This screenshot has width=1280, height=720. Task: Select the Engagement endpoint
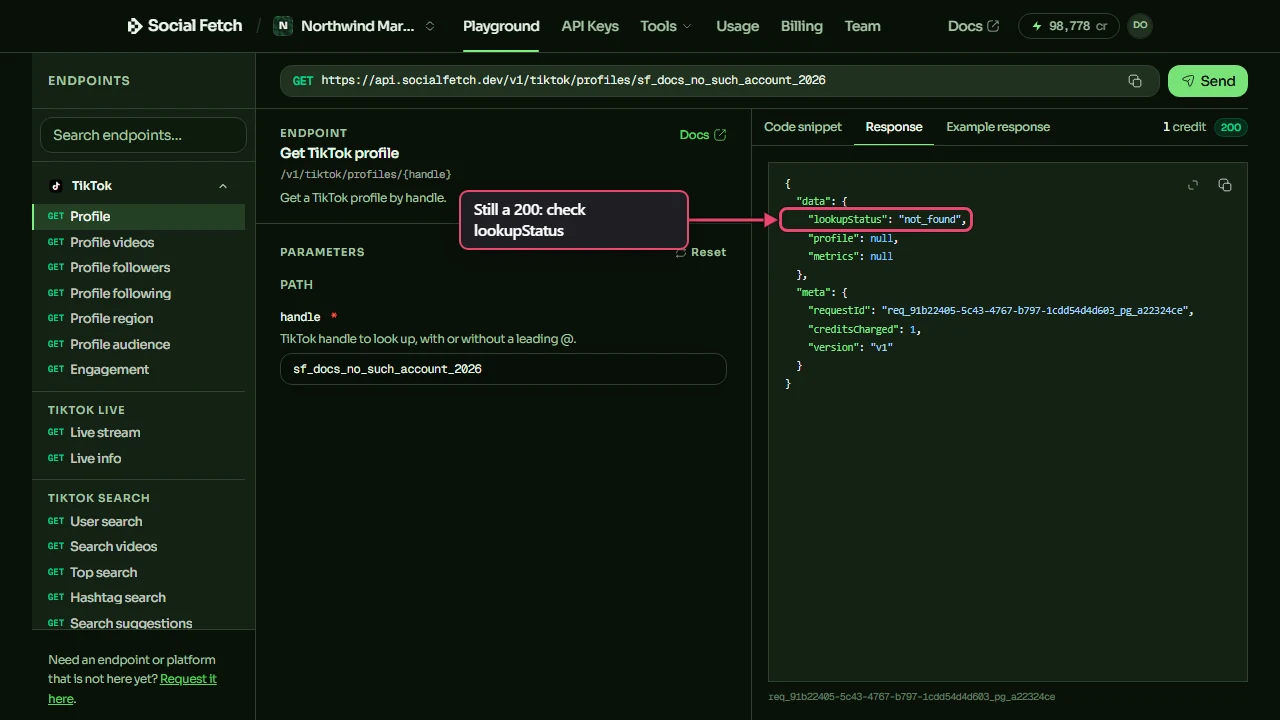(x=138, y=369)
